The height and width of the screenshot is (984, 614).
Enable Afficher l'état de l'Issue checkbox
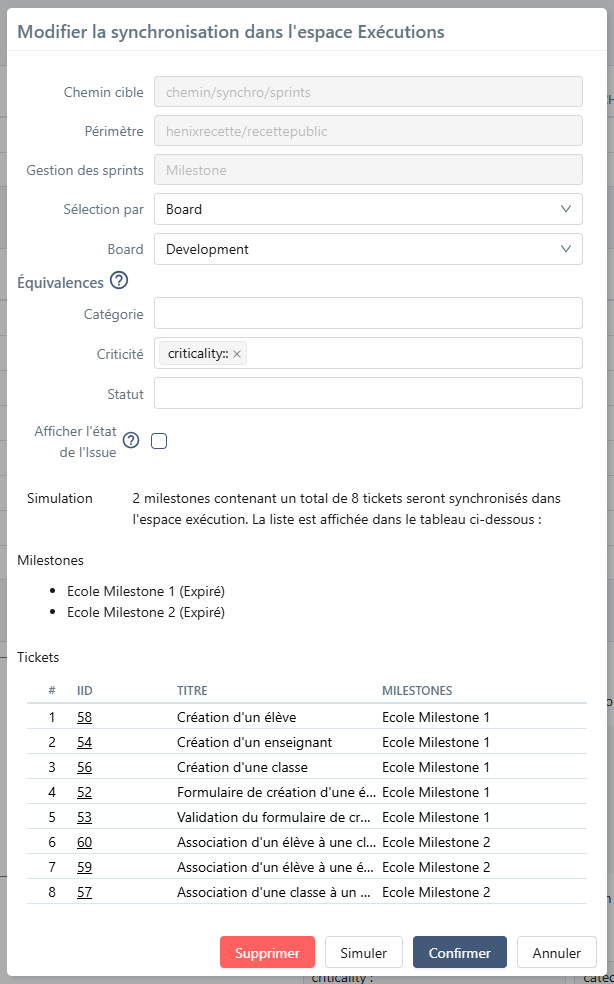point(159,441)
